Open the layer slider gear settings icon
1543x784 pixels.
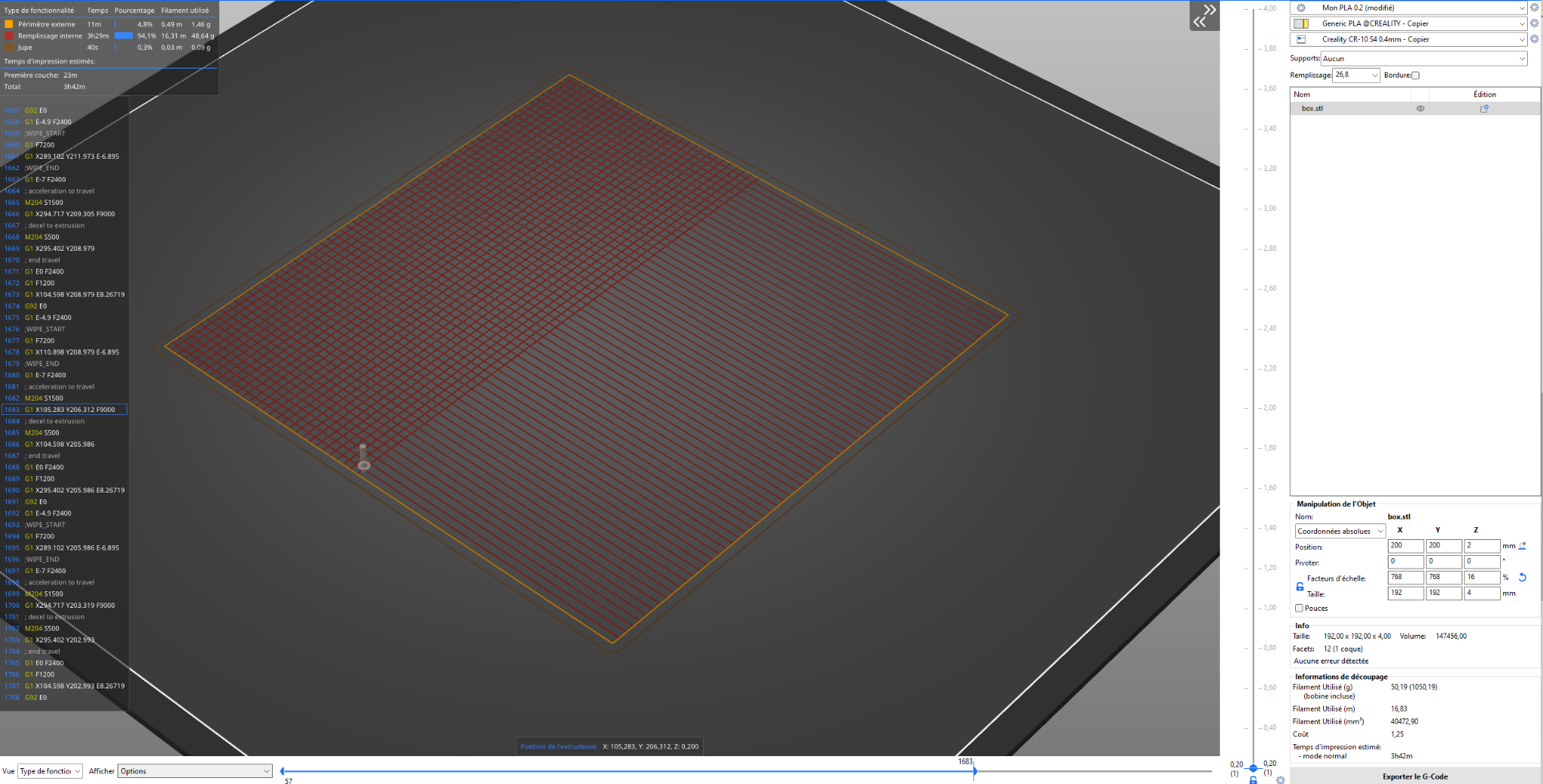pos(1280,780)
